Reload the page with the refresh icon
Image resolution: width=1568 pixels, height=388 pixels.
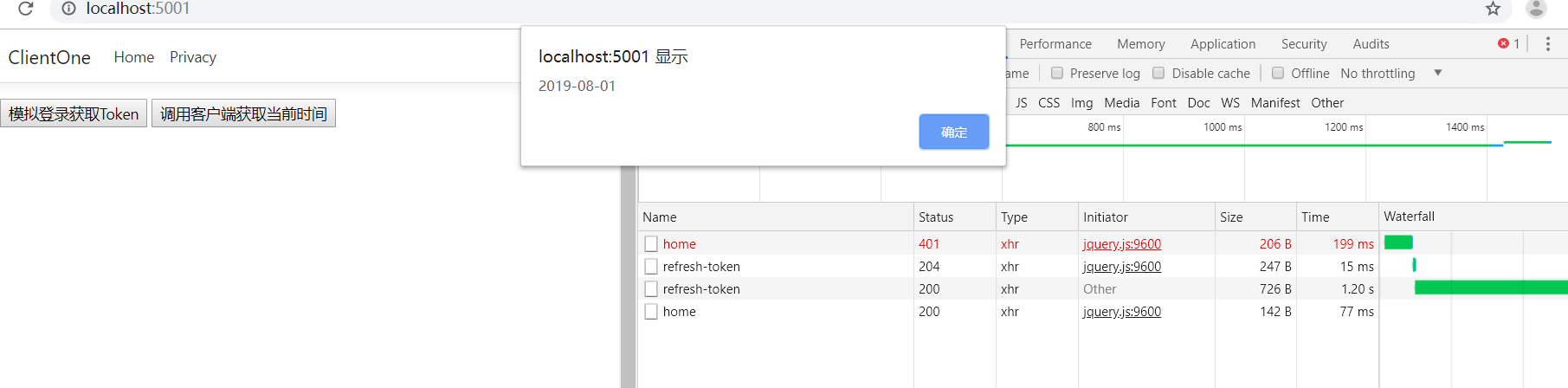(26, 9)
